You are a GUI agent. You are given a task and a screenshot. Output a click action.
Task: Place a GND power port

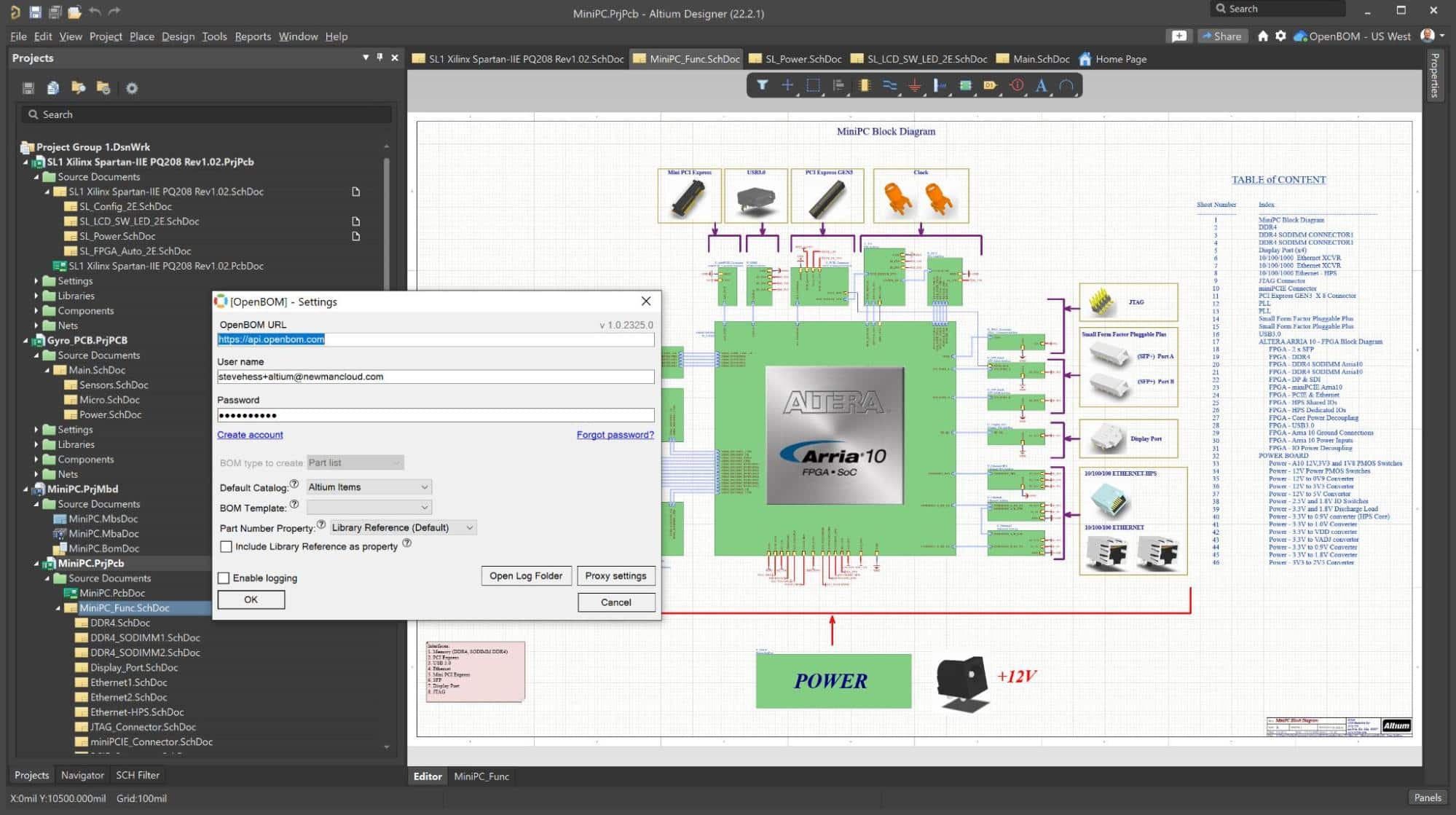point(915,85)
